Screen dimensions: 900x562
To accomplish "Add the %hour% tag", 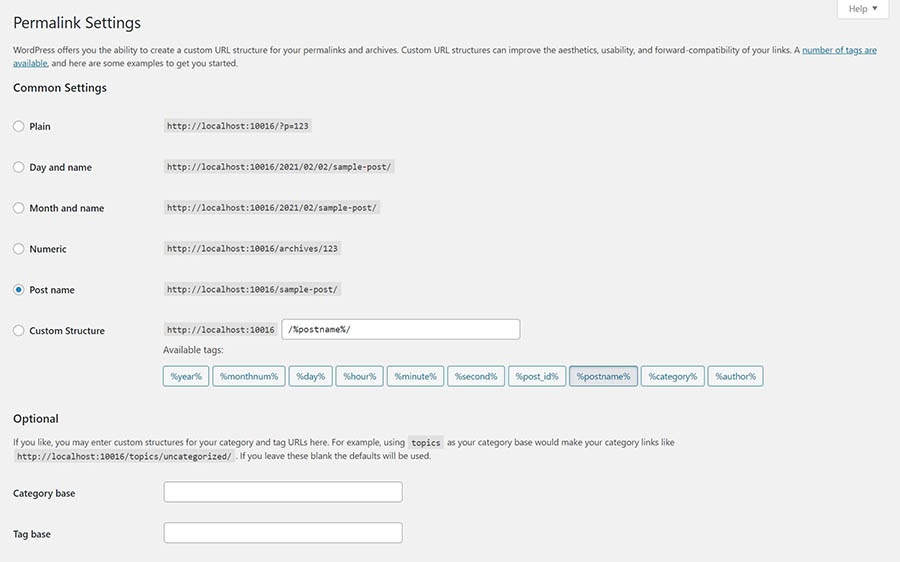I will pos(359,376).
